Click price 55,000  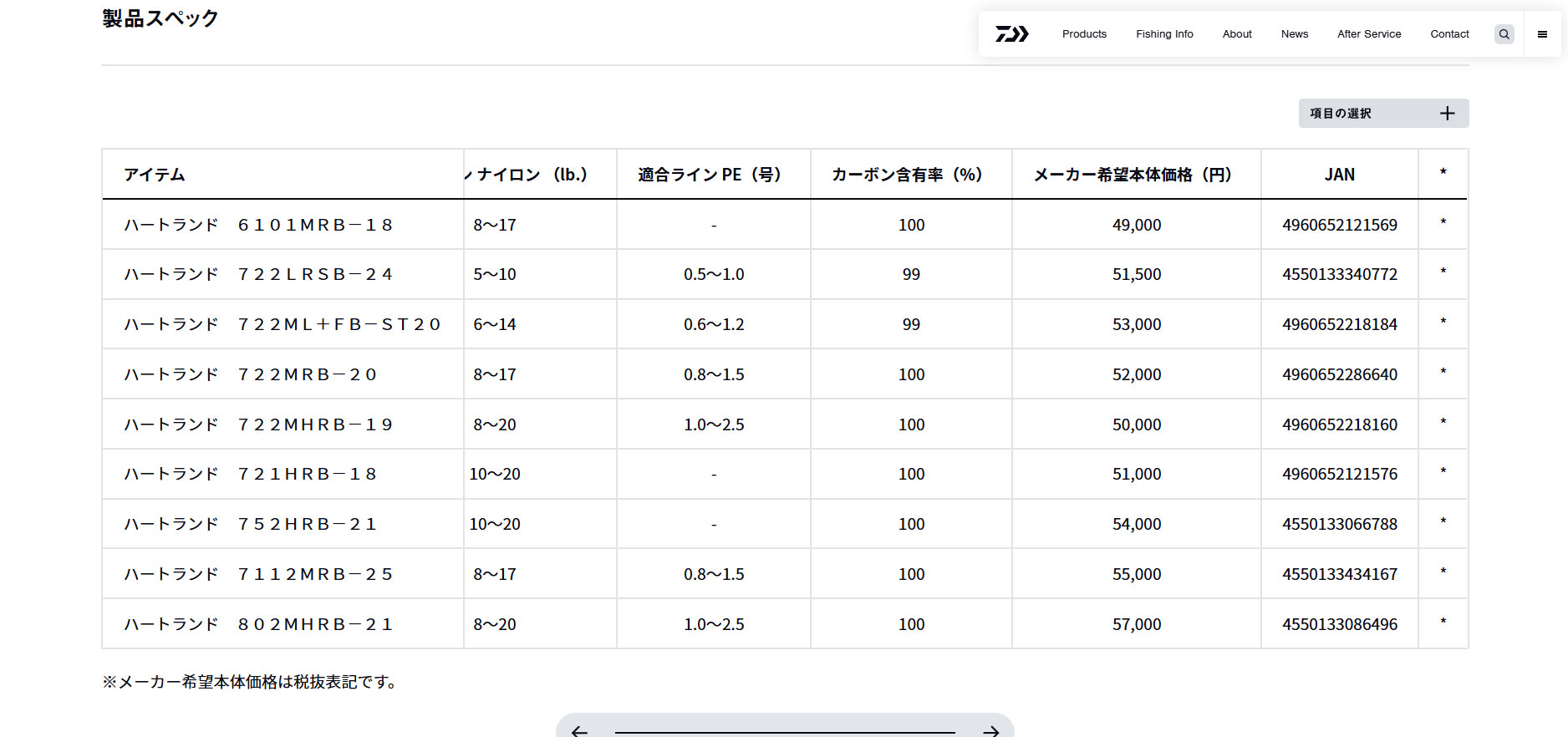pyautogui.click(x=1137, y=574)
